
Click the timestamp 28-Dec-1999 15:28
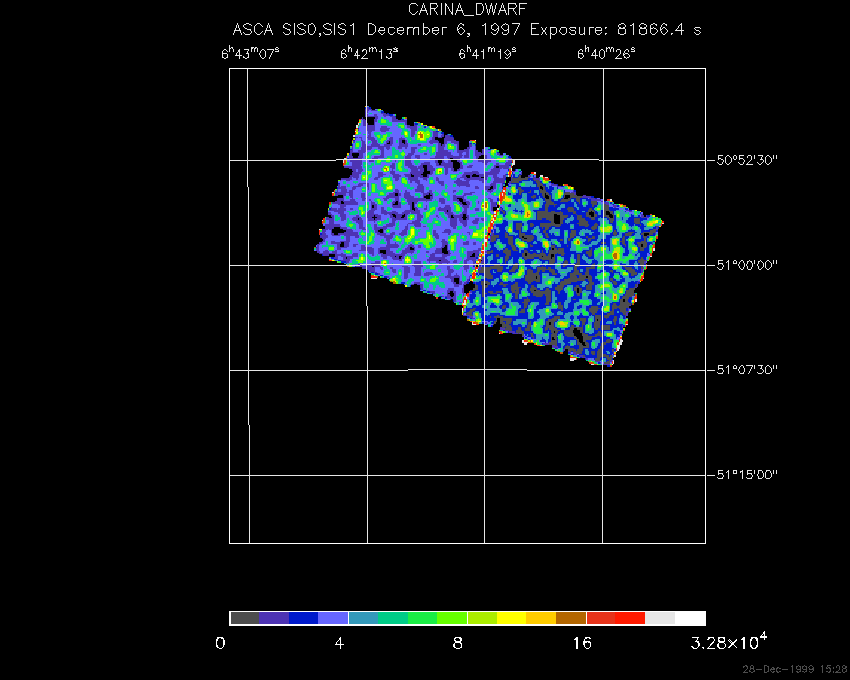[795, 669]
